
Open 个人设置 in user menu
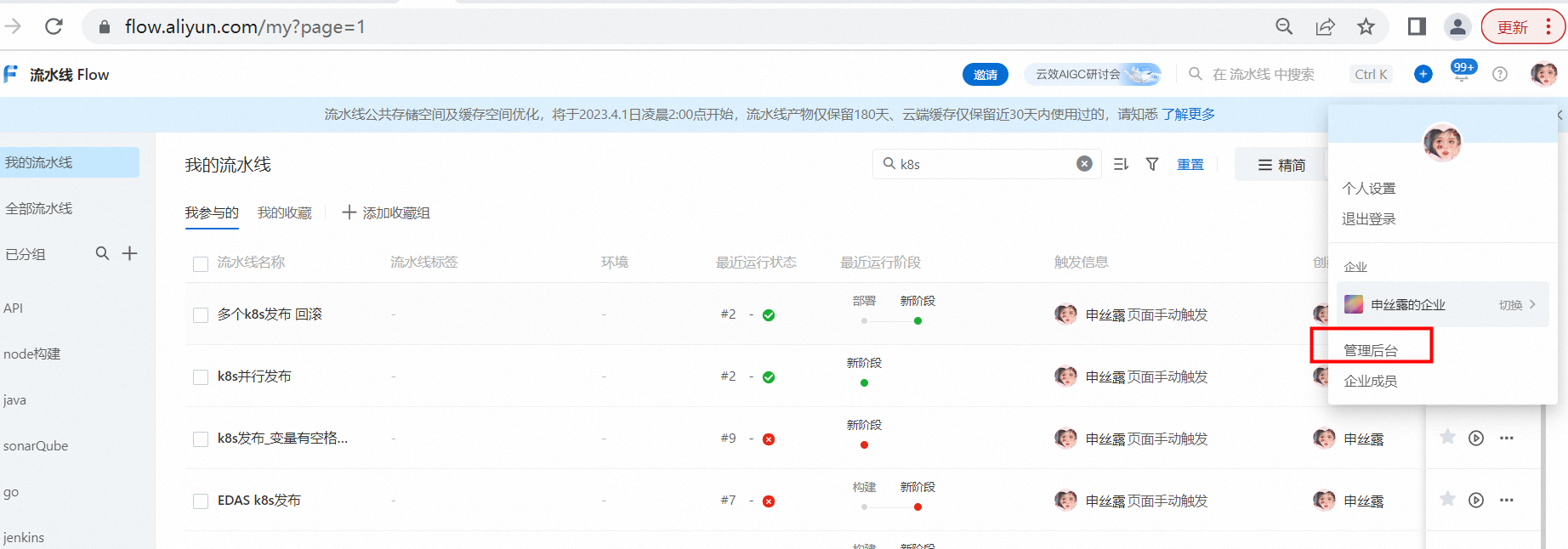click(x=1369, y=188)
